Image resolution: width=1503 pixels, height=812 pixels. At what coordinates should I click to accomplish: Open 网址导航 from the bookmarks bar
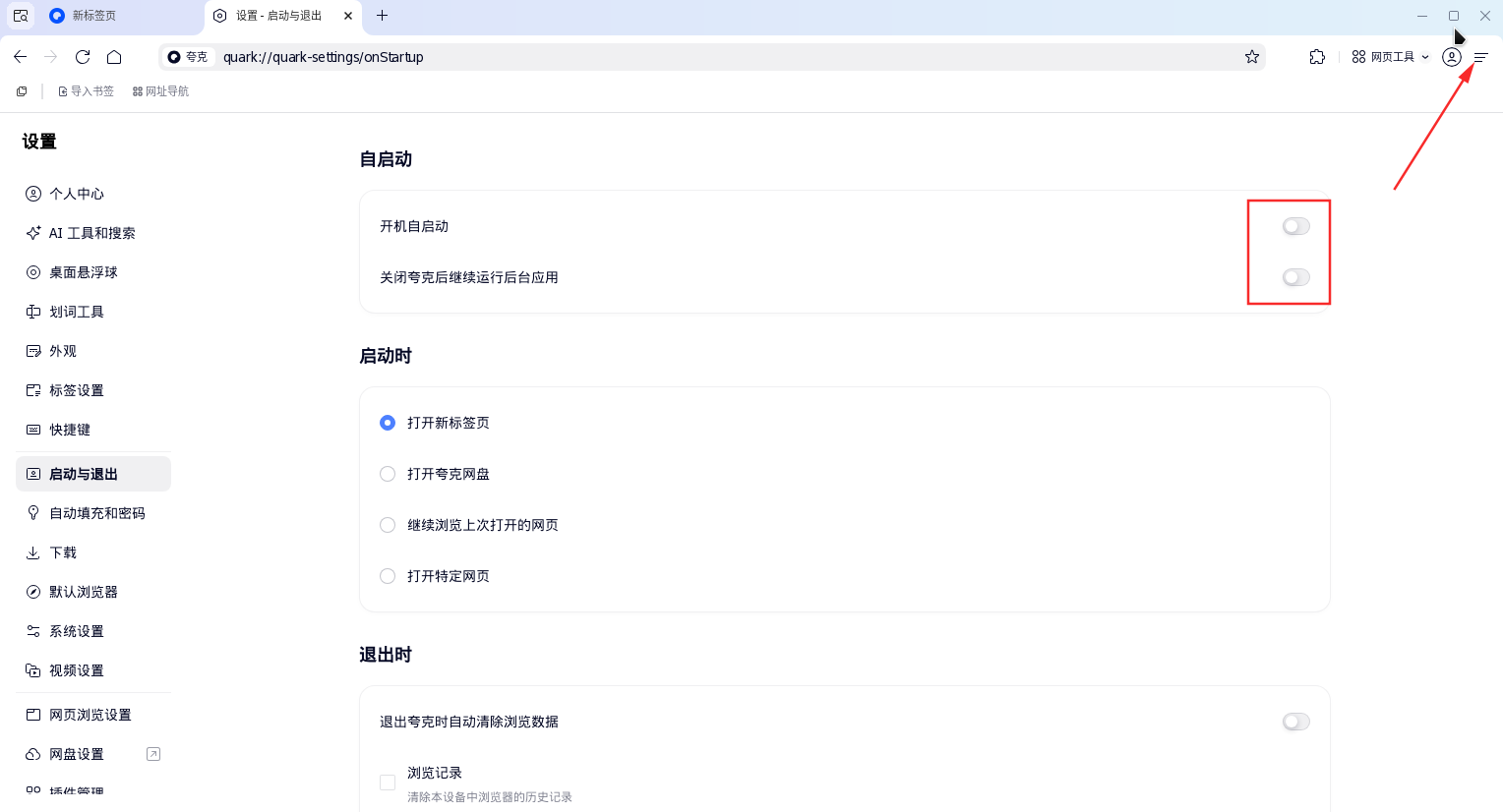(160, 91)
